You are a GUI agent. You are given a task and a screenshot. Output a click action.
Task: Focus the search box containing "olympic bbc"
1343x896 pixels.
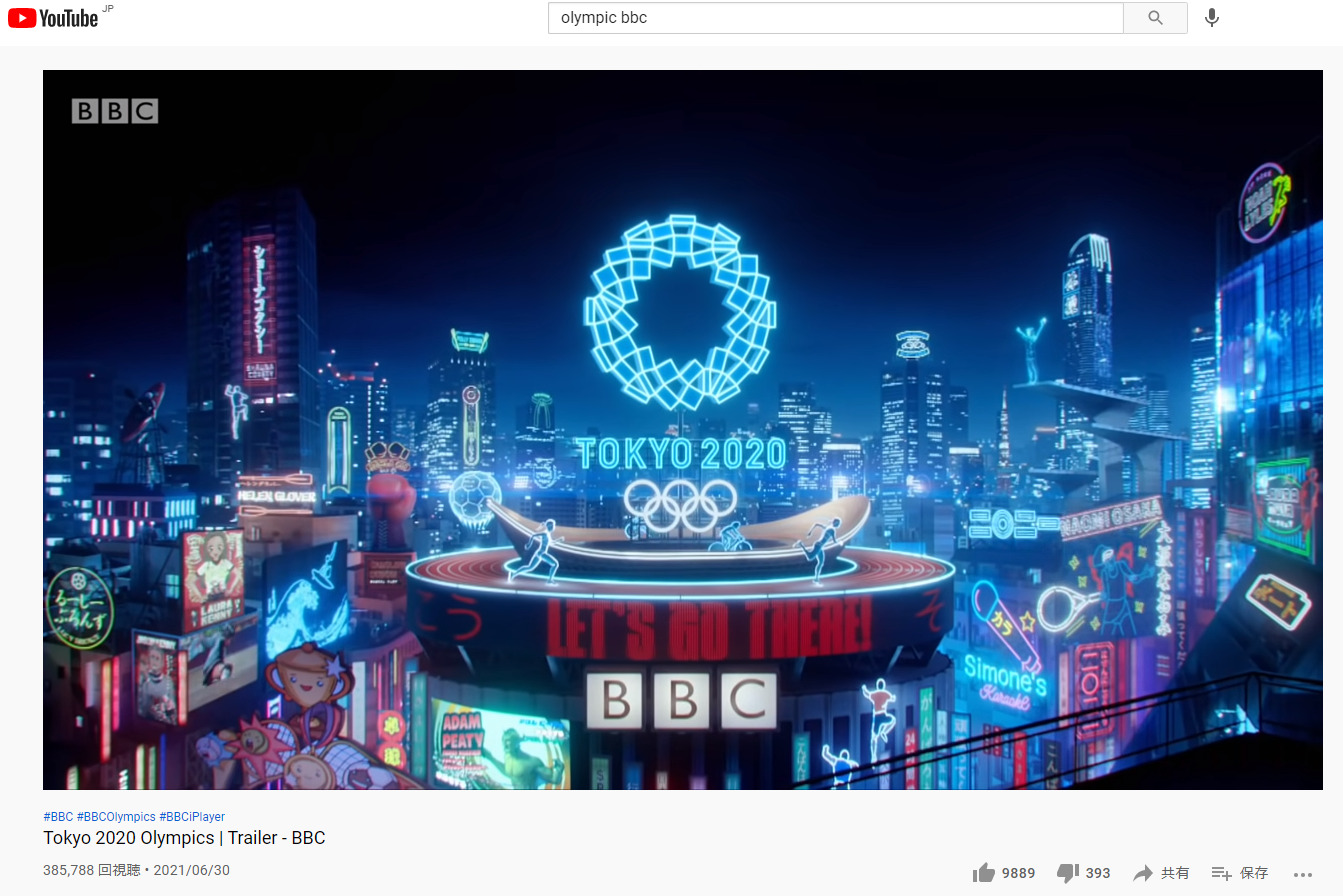pos(836,18)
